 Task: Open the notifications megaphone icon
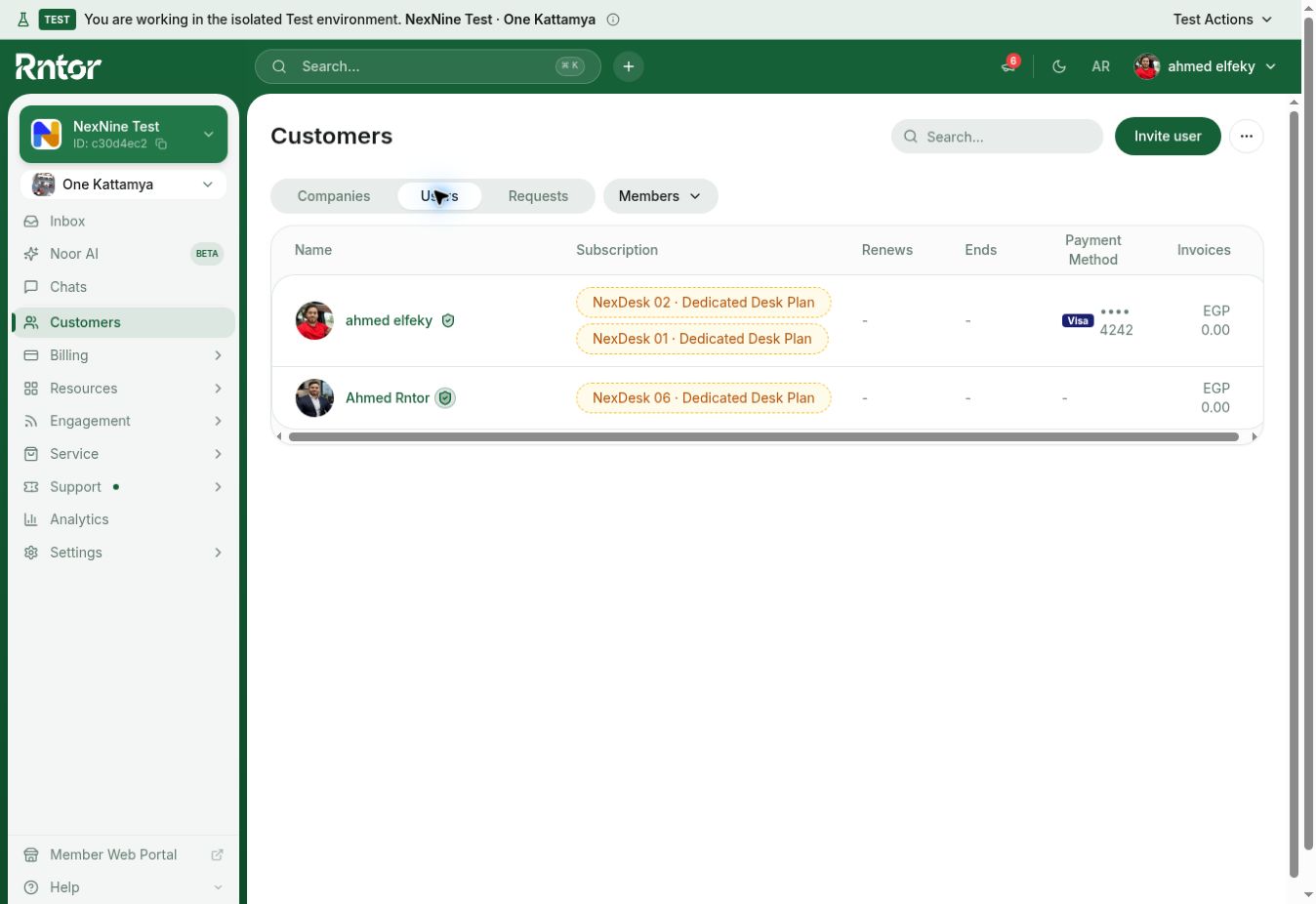click(x=1008, y=66)
